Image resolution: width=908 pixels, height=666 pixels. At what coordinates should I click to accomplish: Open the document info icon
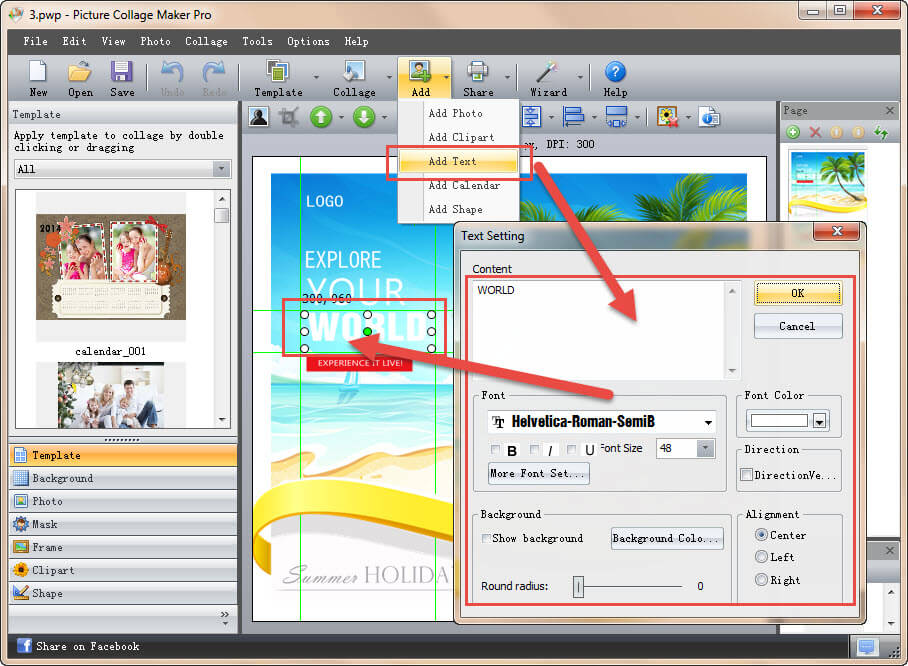point(709,117)
